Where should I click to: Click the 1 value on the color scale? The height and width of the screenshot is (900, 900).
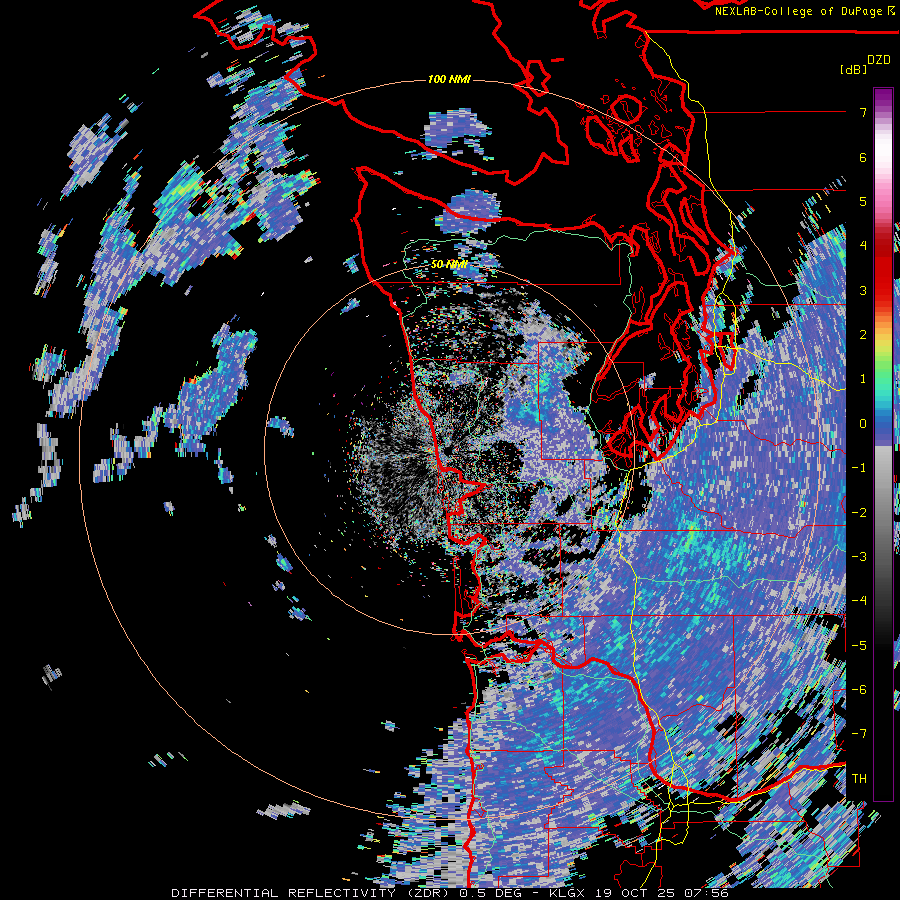tap(863, 379)
